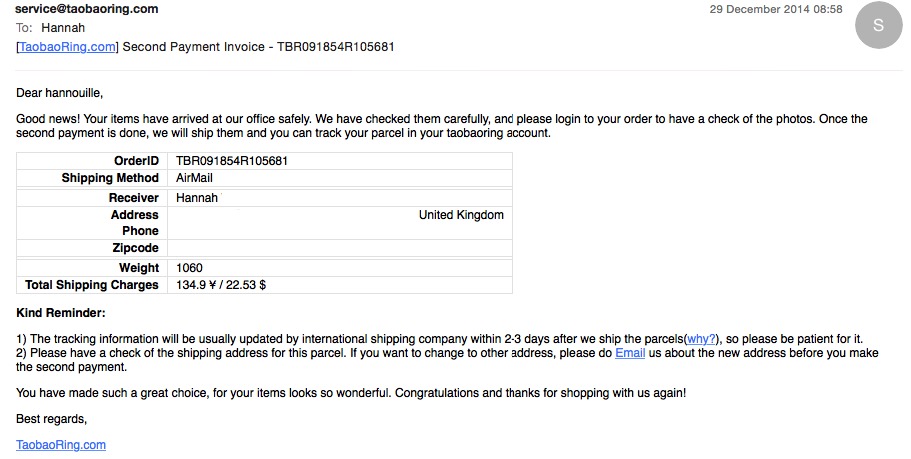Click the recipient name Hannah in To field

tap(63, 27)
